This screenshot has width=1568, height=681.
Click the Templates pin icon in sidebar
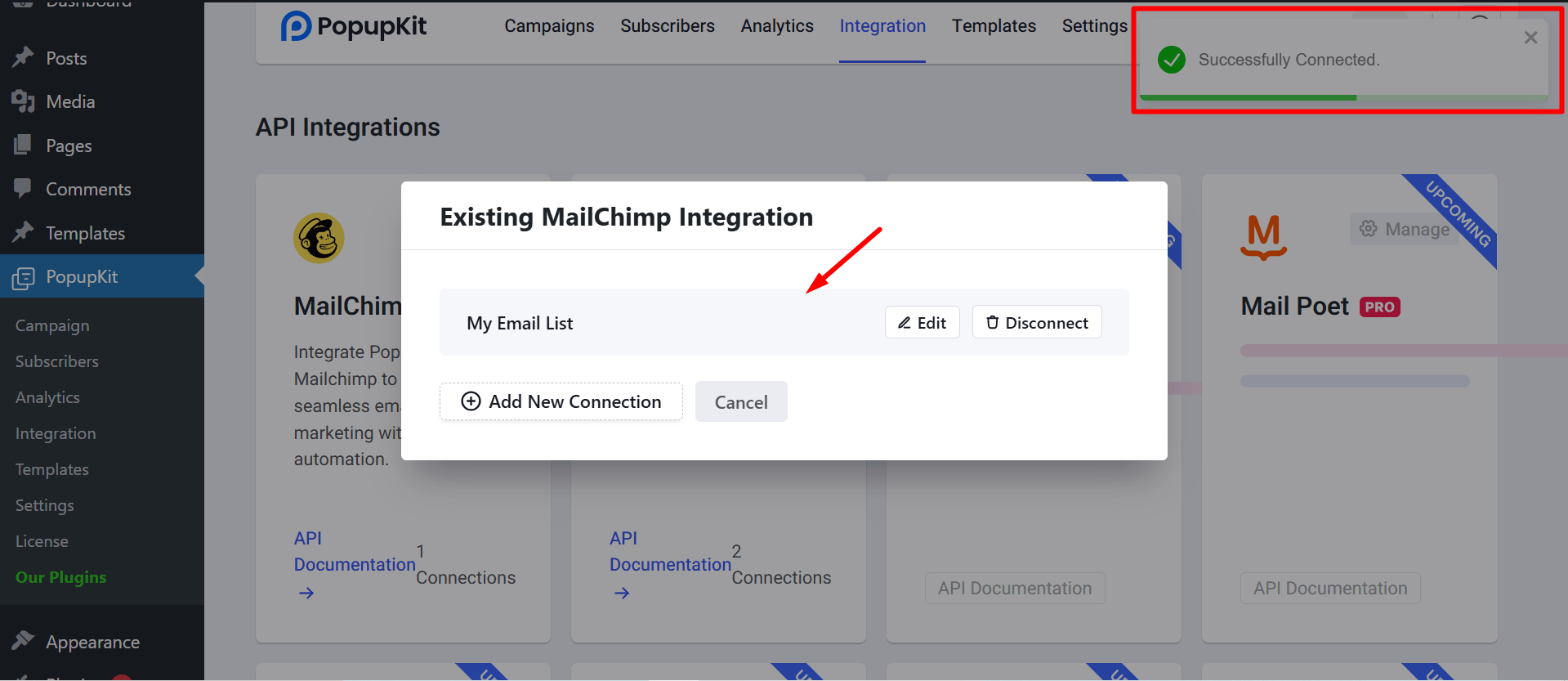[x=23, y=232]
